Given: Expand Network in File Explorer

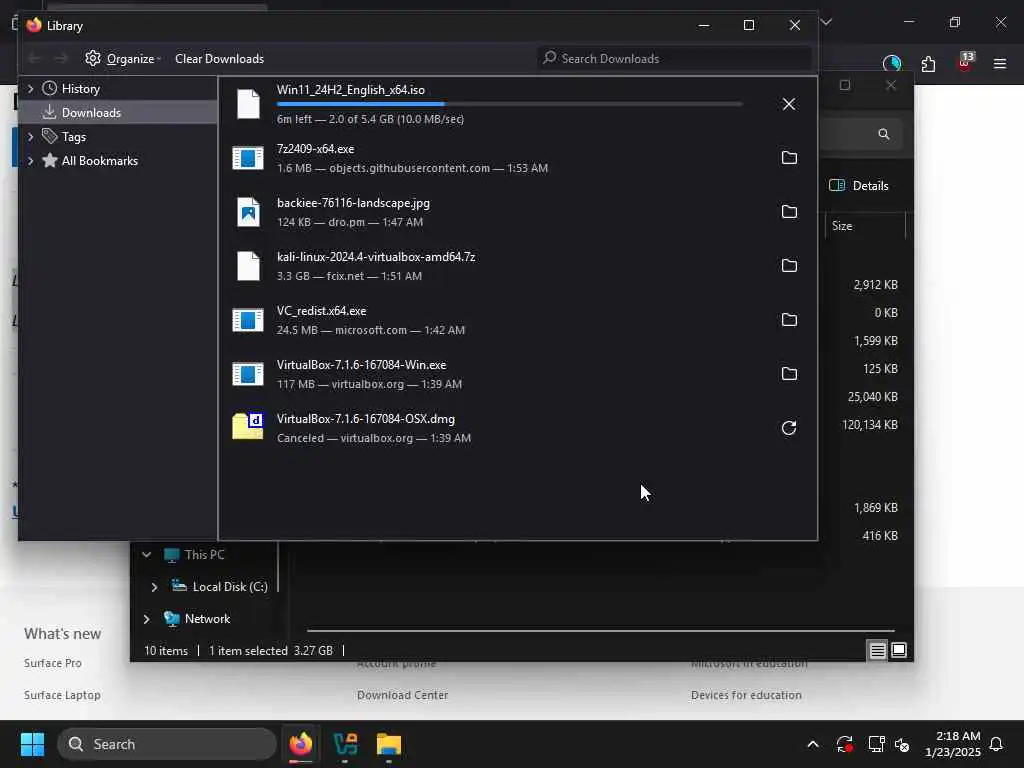Looking at the screenshot, I should click(146, 619).
